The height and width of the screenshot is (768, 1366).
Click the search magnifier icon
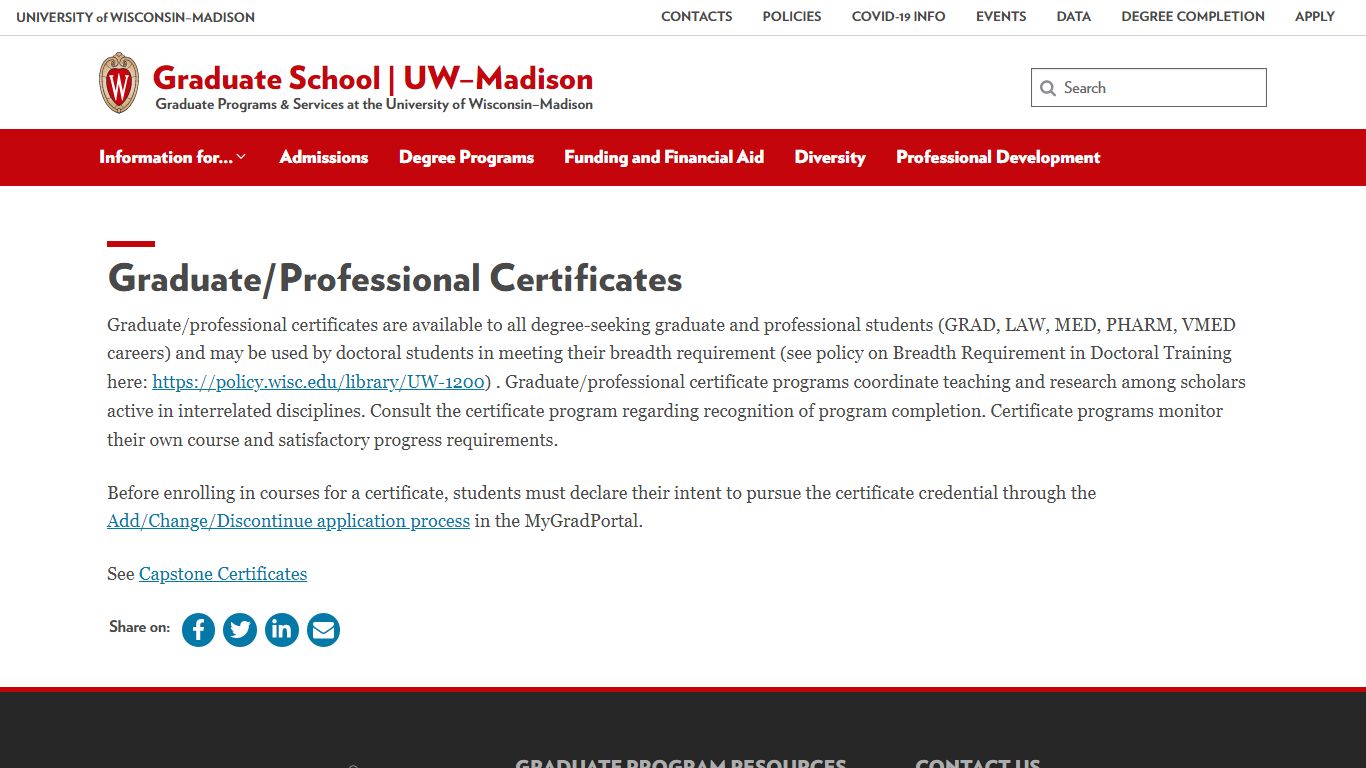click(1048, 88)
